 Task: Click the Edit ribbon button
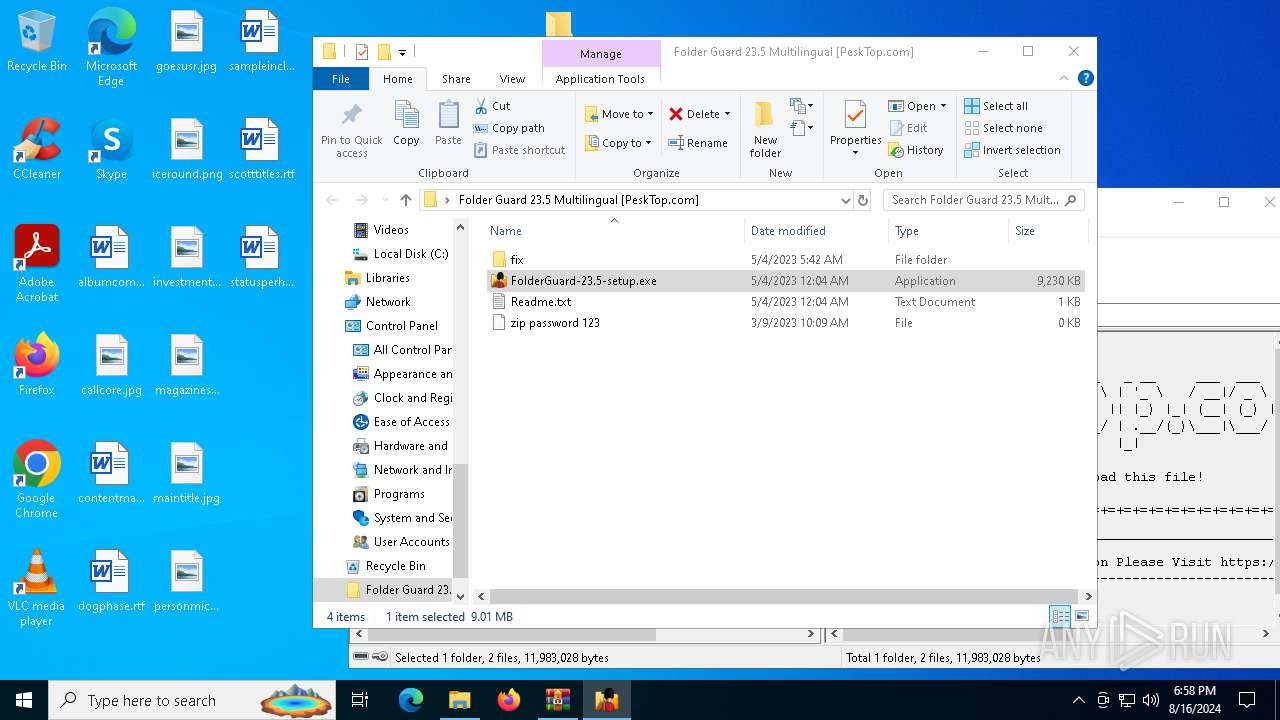point(908,128)
